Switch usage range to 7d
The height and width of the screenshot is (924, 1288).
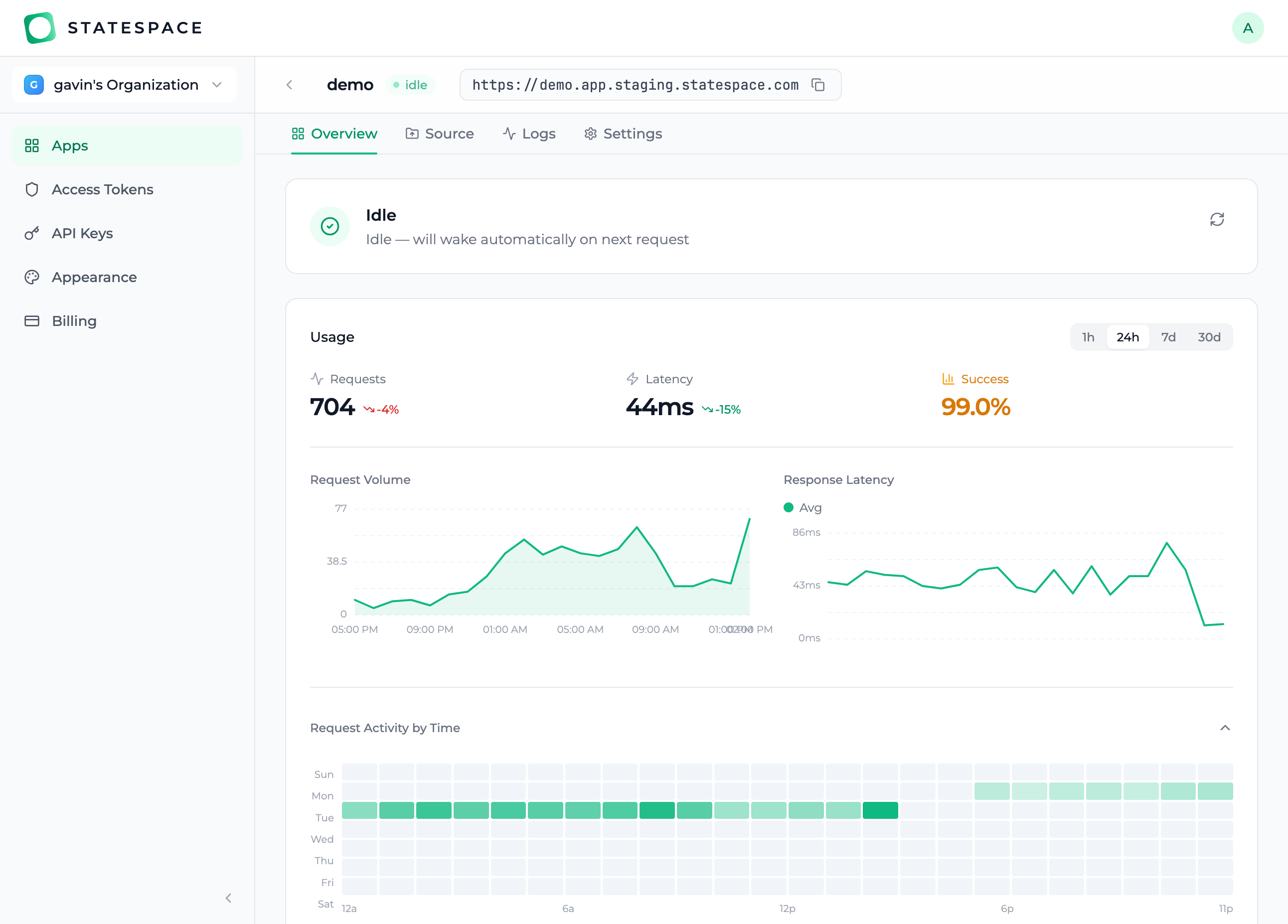tap(1169, 337)
